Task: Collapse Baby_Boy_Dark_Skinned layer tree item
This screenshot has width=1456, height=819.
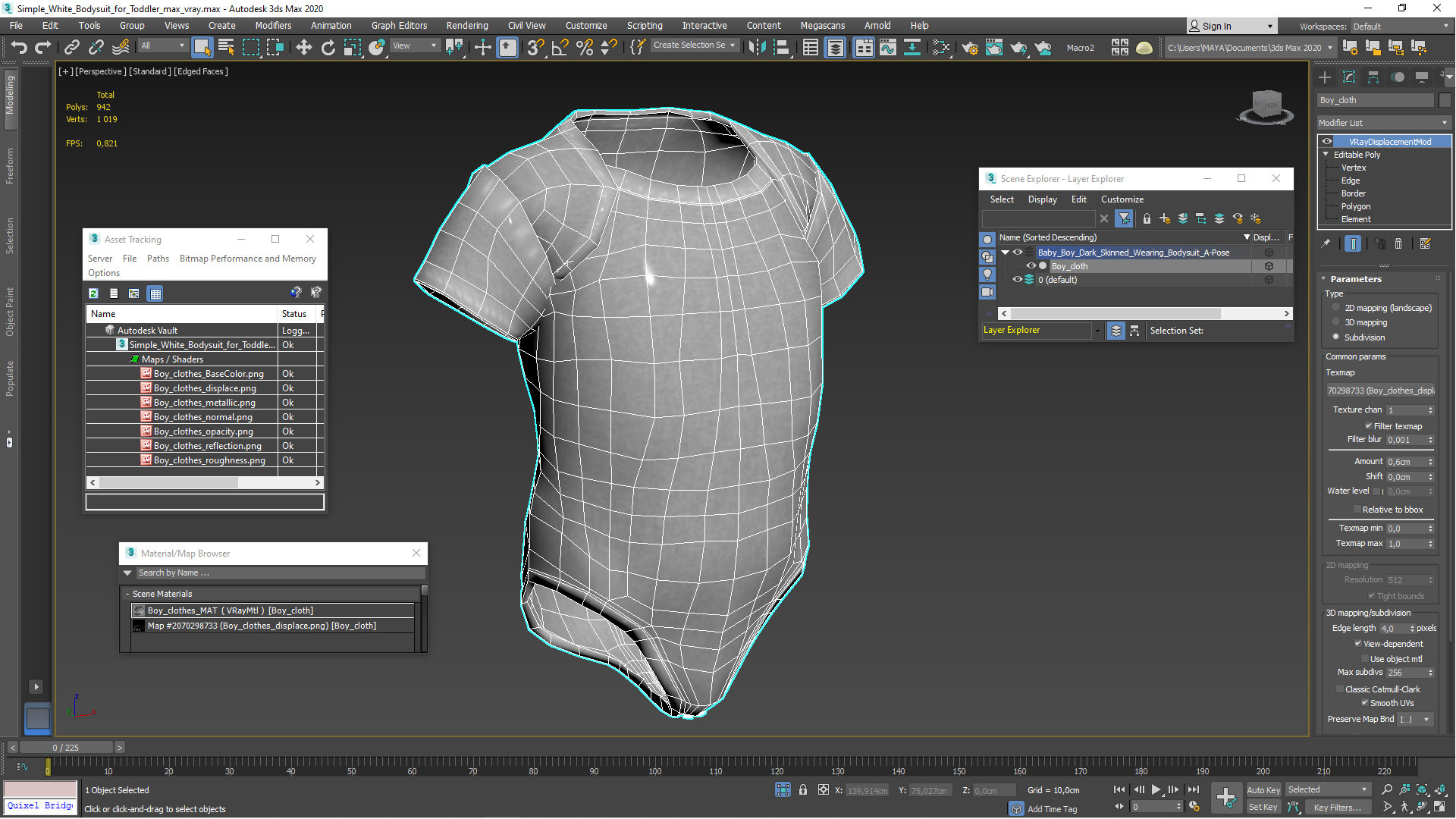Action: click(1006, 253)
